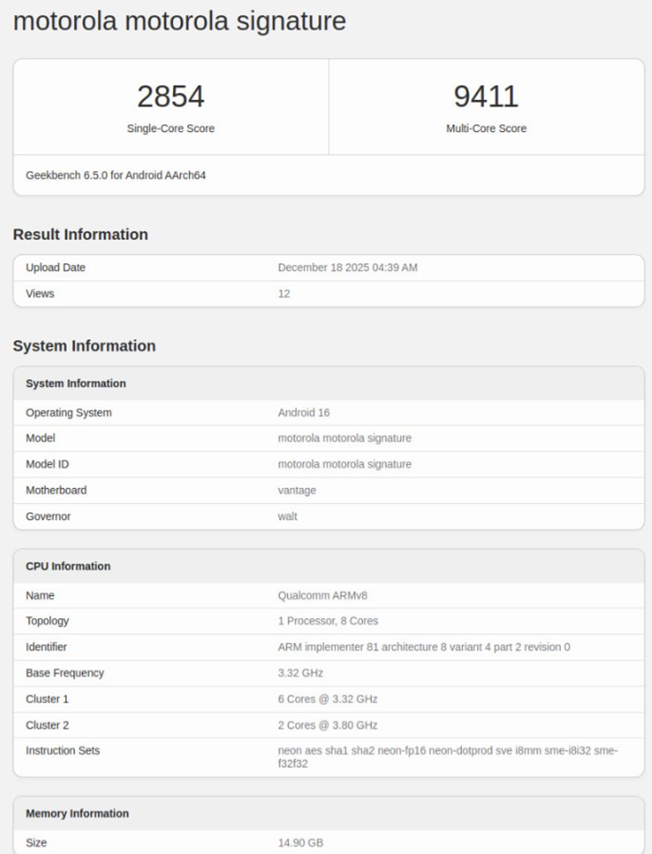Click the 'Result Information' heading
The image size is (652, 854).
click(80, 234)
